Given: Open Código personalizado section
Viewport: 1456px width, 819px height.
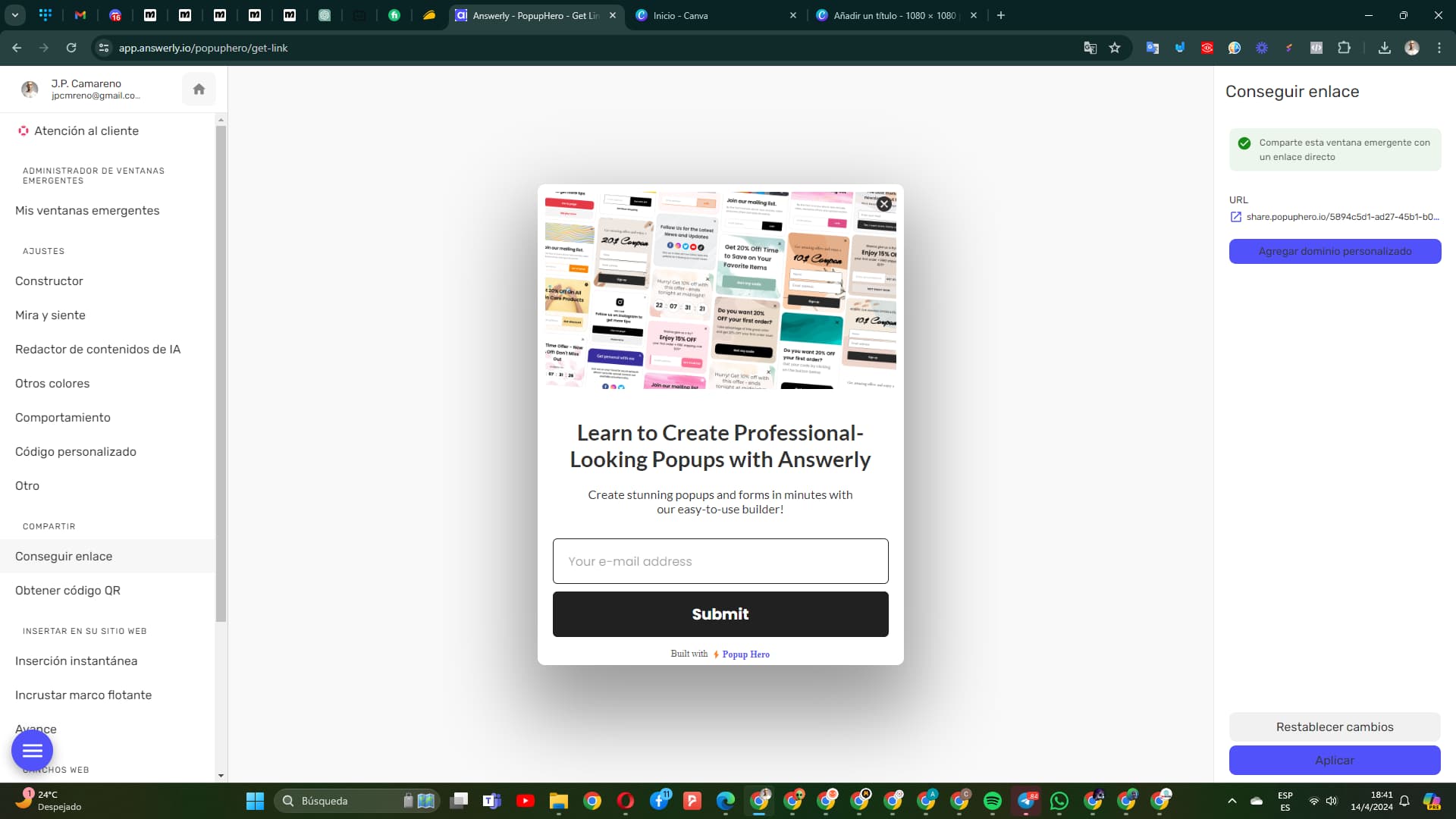Looking at the screenshot, I should 76,452.
